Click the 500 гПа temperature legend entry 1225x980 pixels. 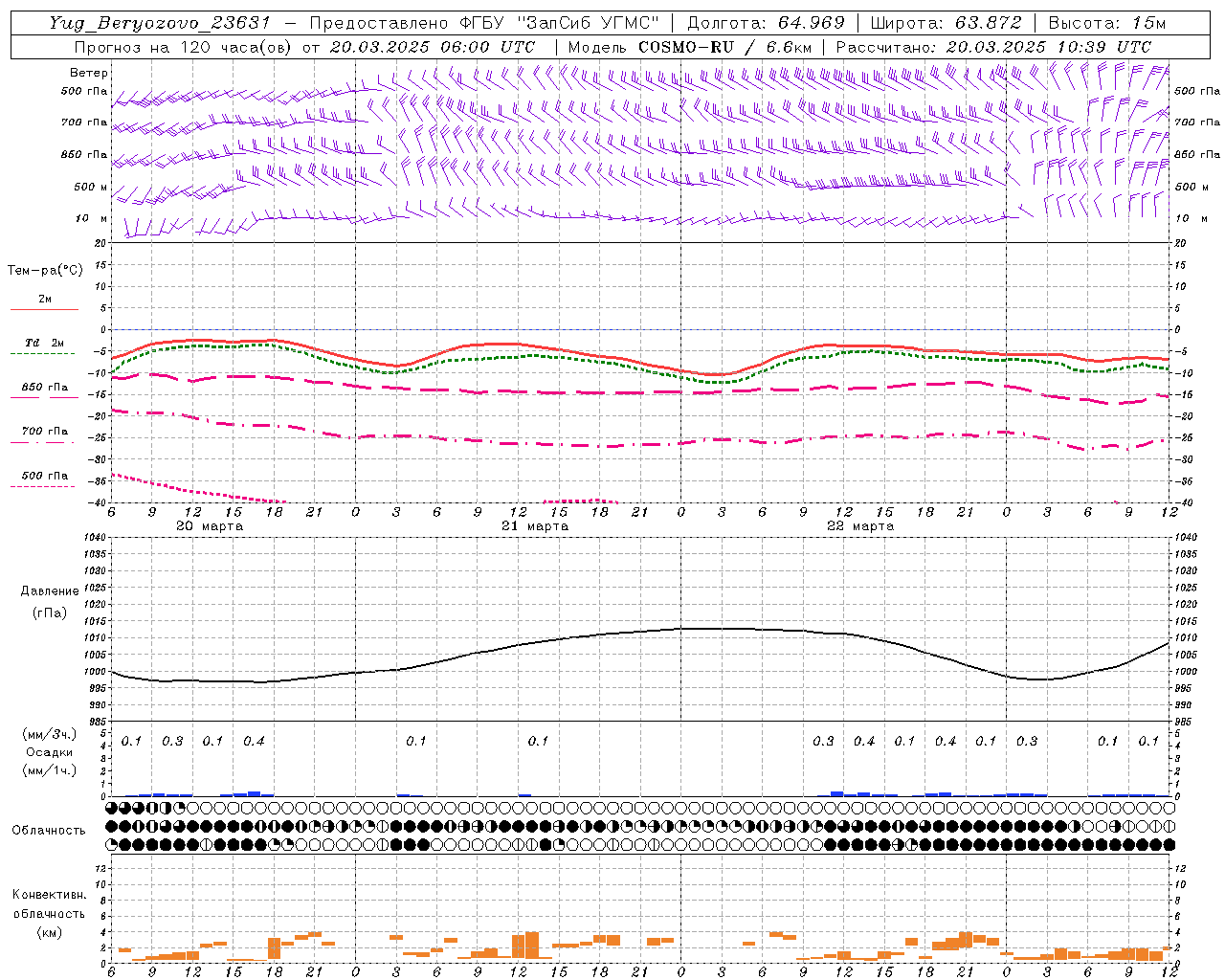tap(45, 476)
